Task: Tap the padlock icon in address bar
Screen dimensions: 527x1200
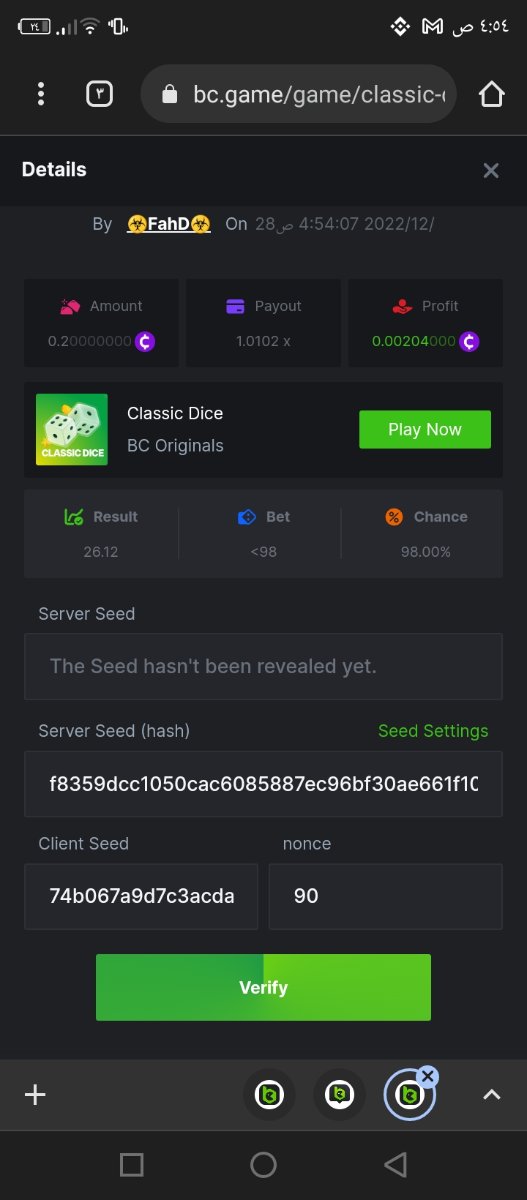Action: coord(169,94)
